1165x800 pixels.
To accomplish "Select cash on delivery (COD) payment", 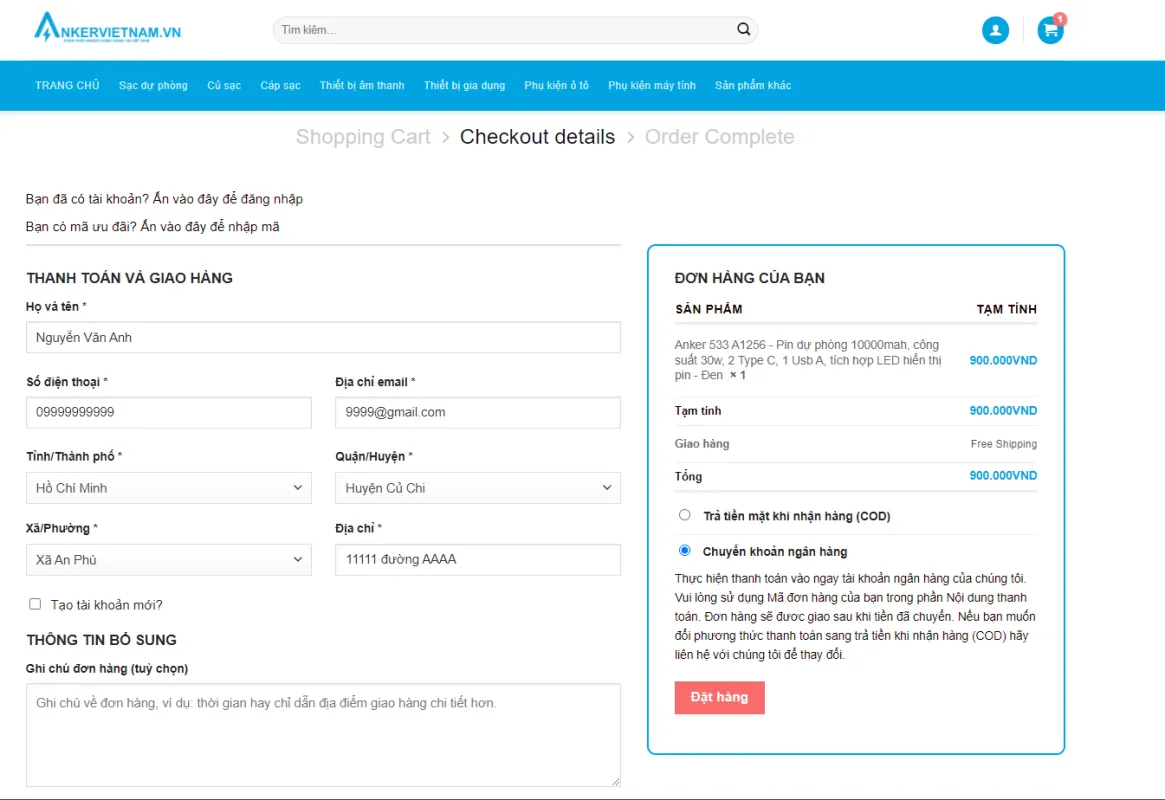I will (x=684, y=515).
